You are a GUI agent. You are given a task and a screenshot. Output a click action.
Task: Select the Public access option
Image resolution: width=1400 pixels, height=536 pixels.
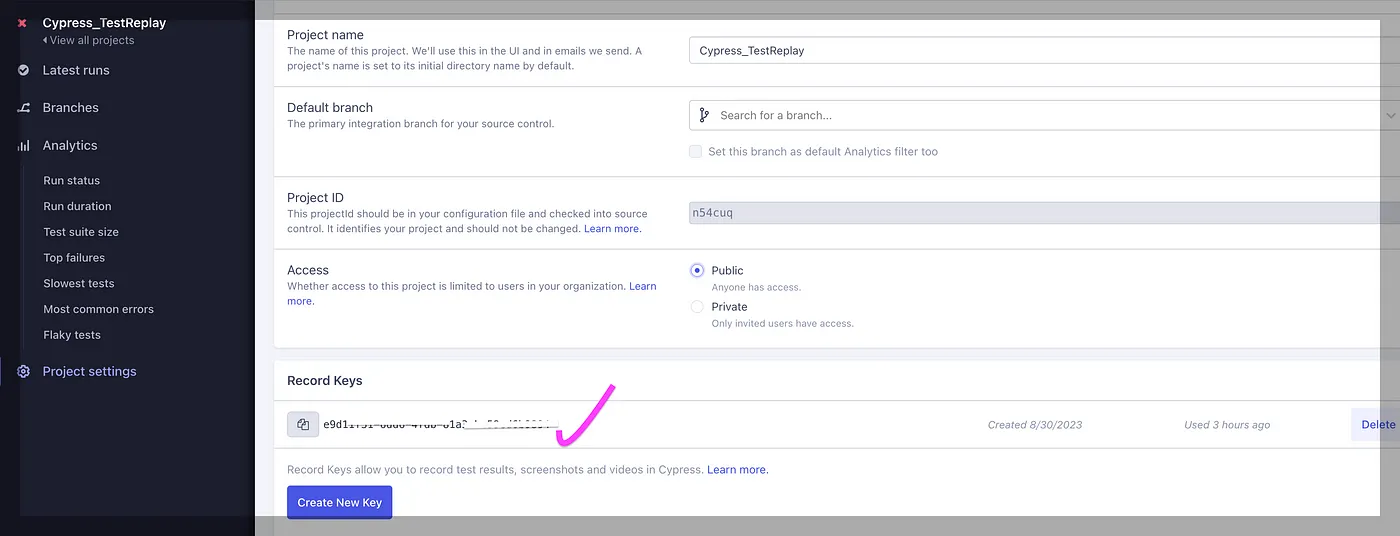tap(697, 271)
